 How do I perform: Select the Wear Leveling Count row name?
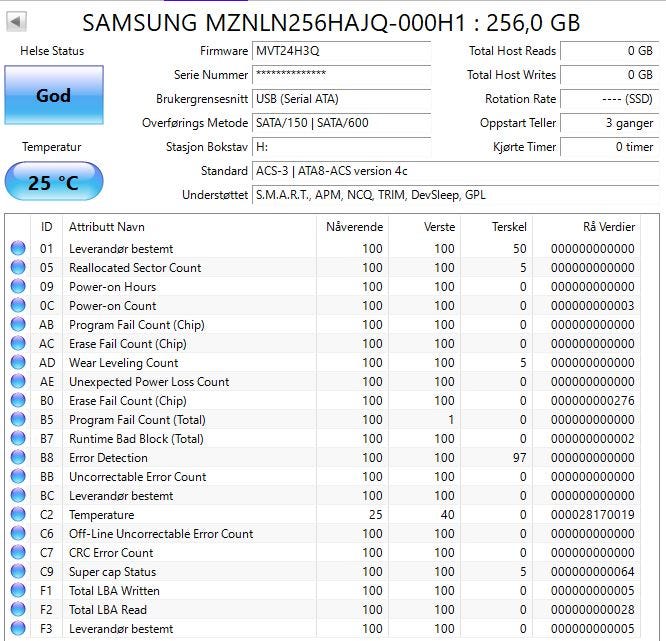pyautogui.click(x=124, y=362)
